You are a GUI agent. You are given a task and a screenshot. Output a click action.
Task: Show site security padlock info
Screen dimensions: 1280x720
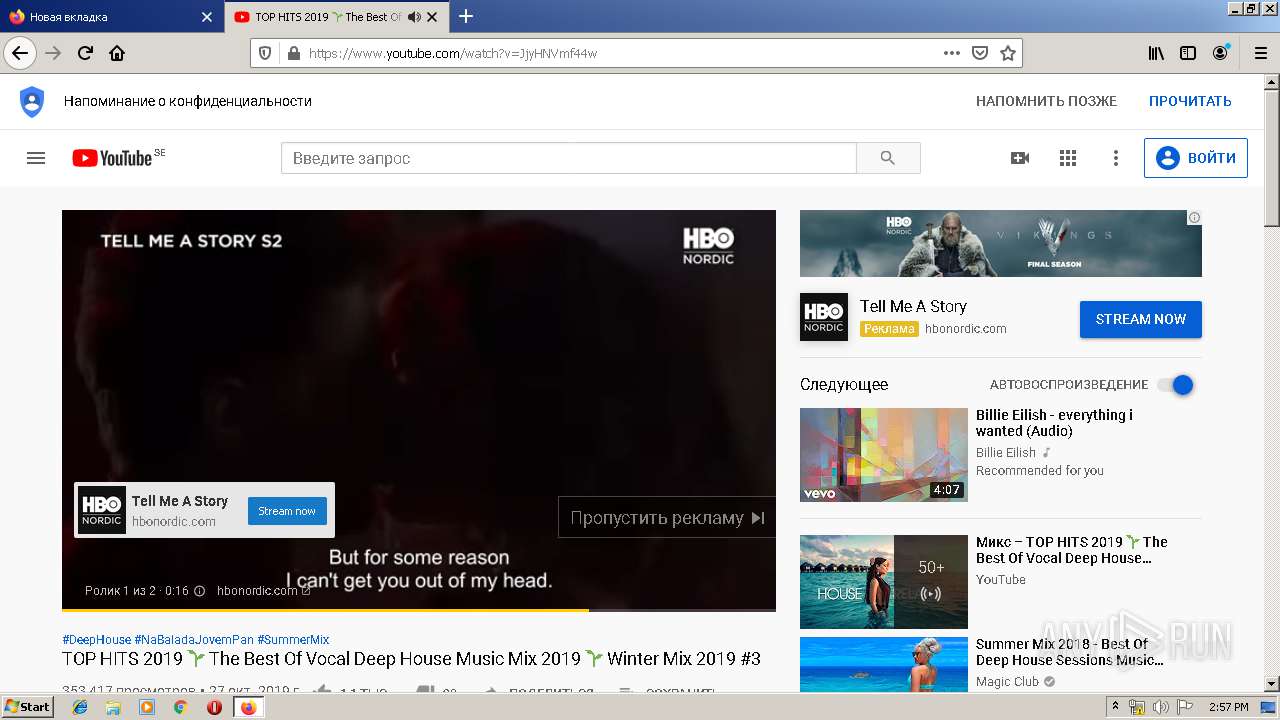pyautogui.click(x=292, y=53)
